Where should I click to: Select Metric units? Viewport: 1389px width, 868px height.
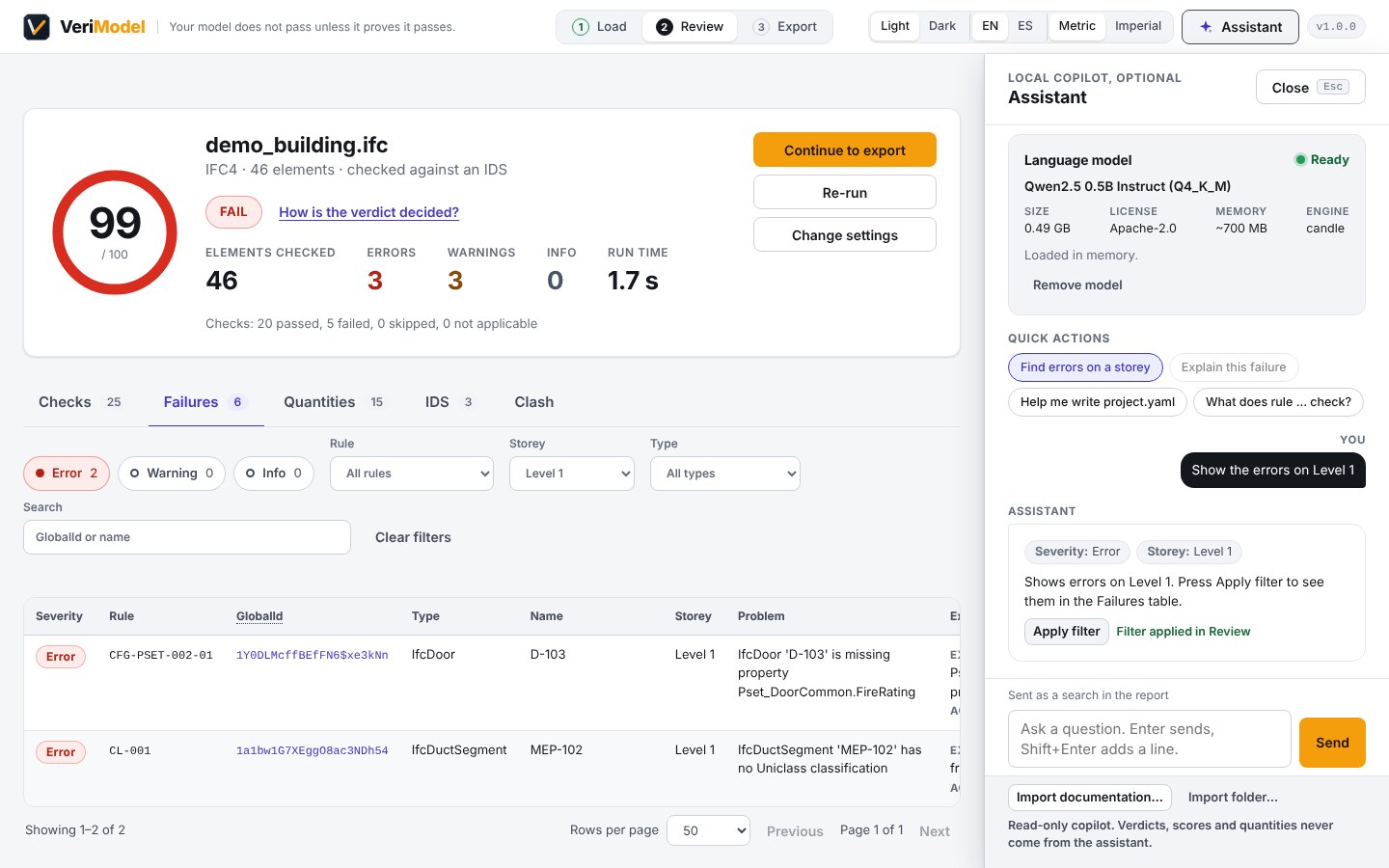(x=1076, y=26)
